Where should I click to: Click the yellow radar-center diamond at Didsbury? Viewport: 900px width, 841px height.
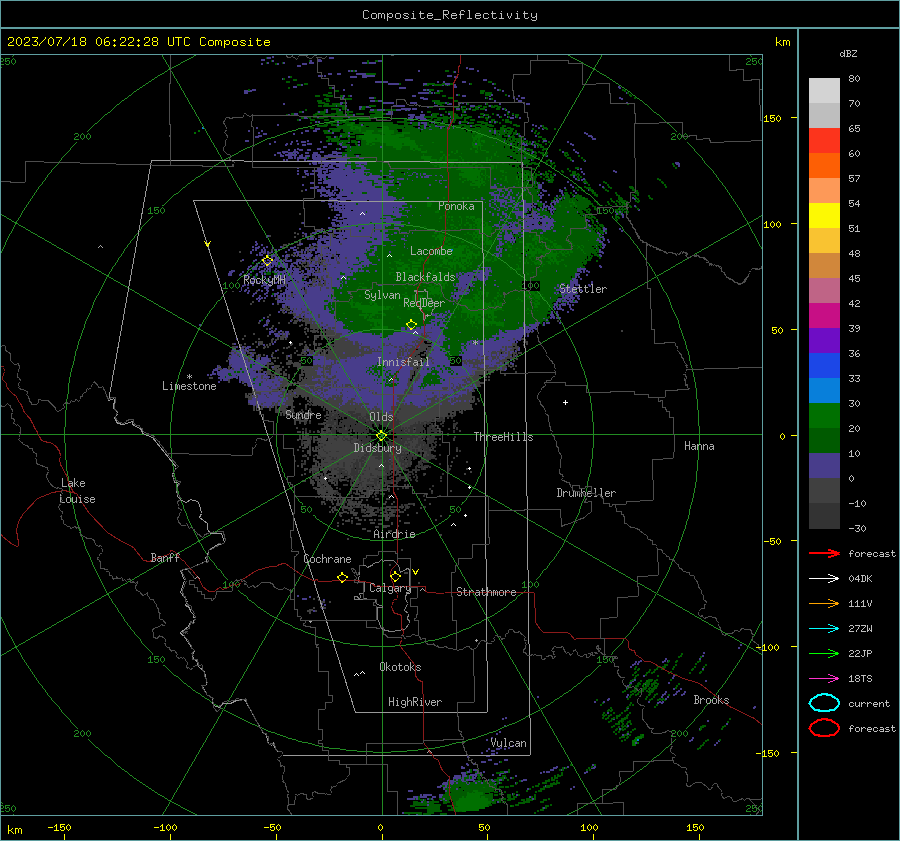click(381, 436)
